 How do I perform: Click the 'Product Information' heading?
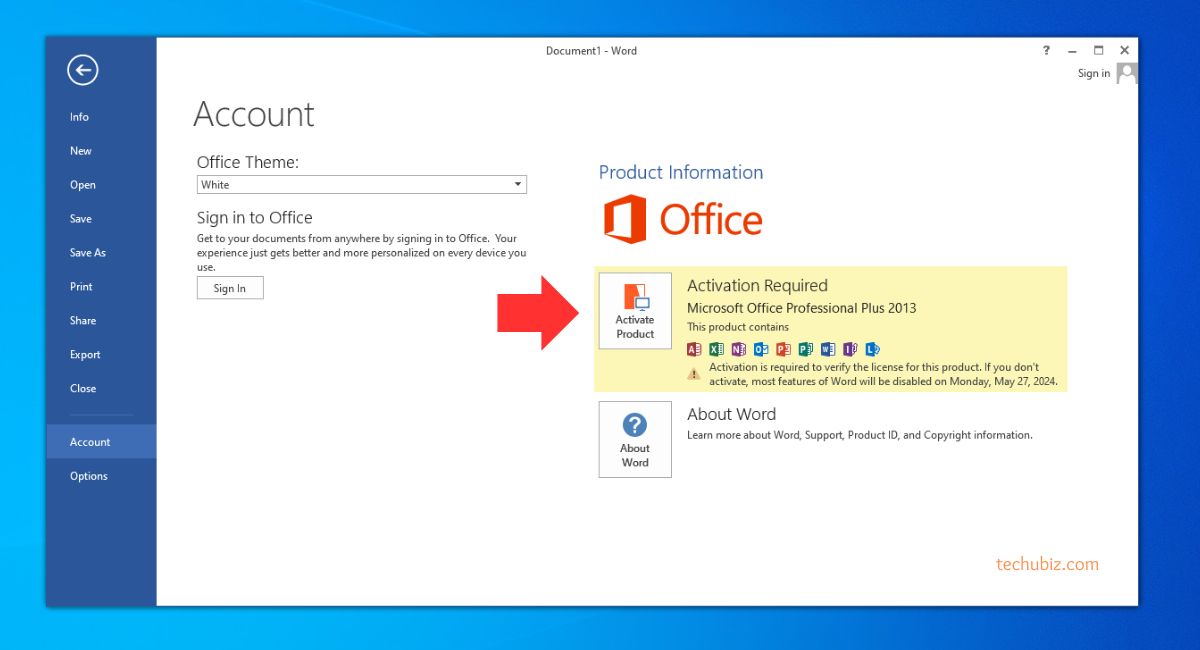point(681,172)
